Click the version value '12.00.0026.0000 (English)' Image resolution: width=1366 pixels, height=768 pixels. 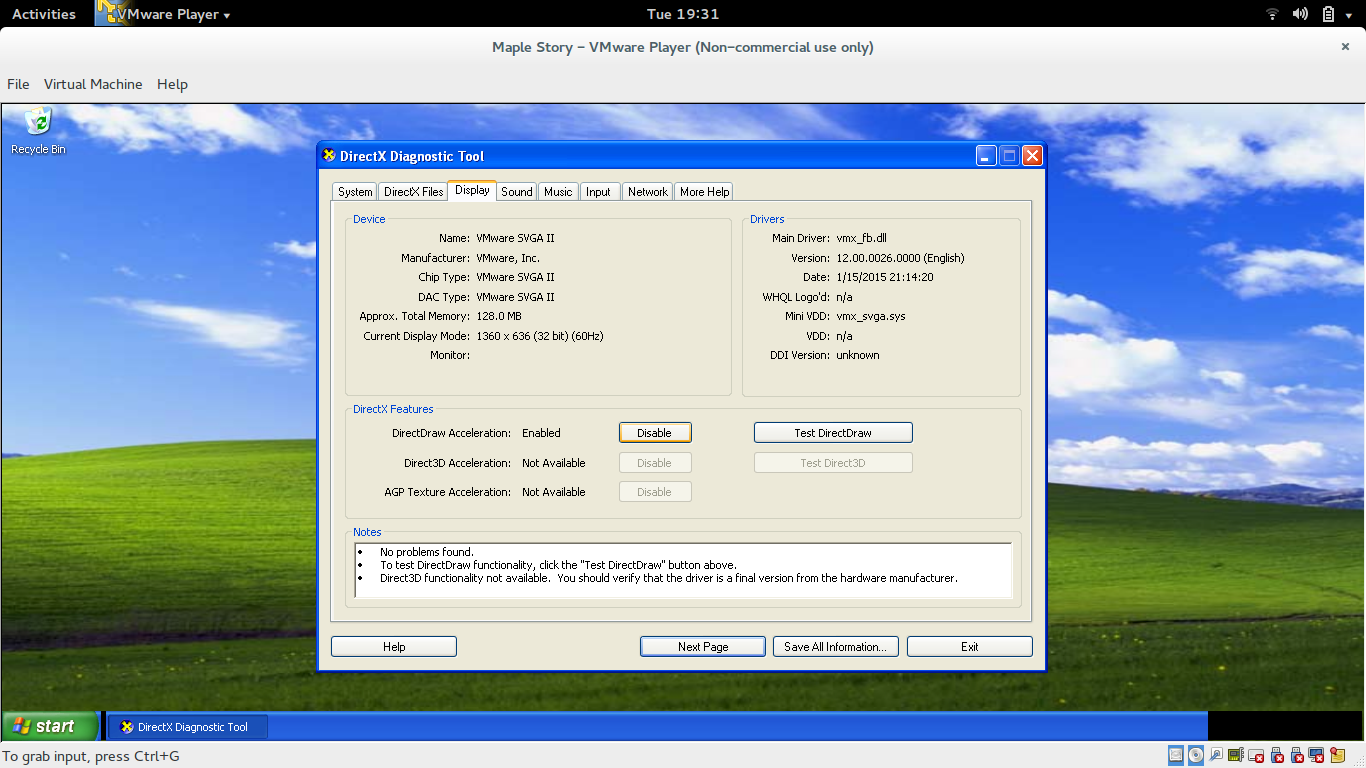900,258
